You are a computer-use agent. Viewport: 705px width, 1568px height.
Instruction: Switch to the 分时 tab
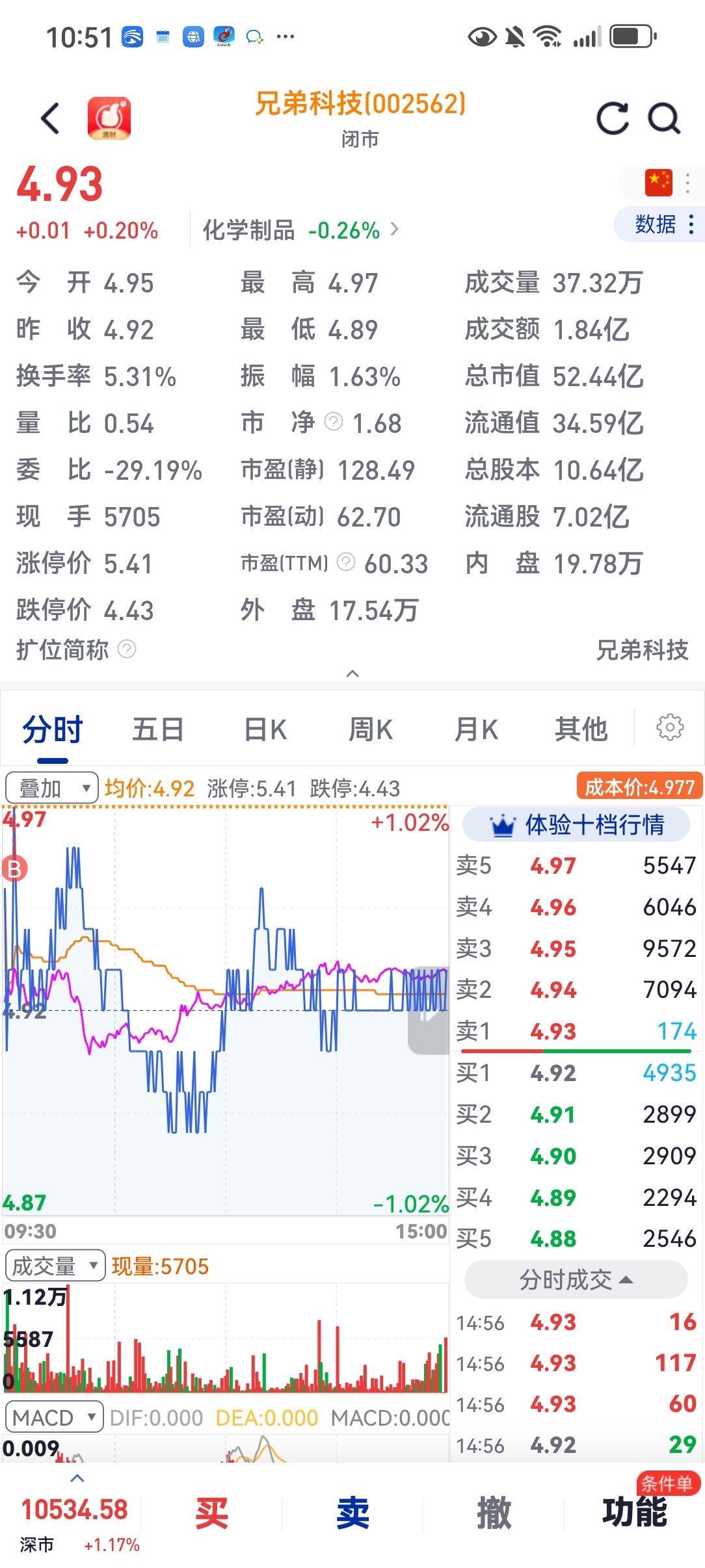(x=53, y=729)
